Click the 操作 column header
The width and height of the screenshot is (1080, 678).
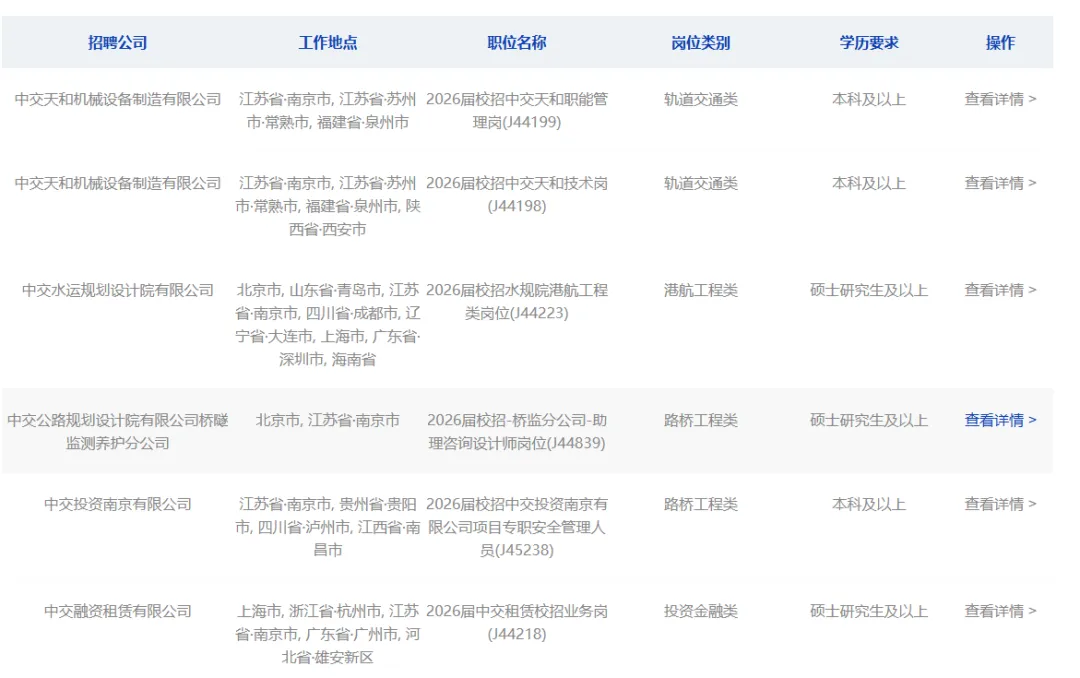pyautogui.click(x=1000, y=43)
